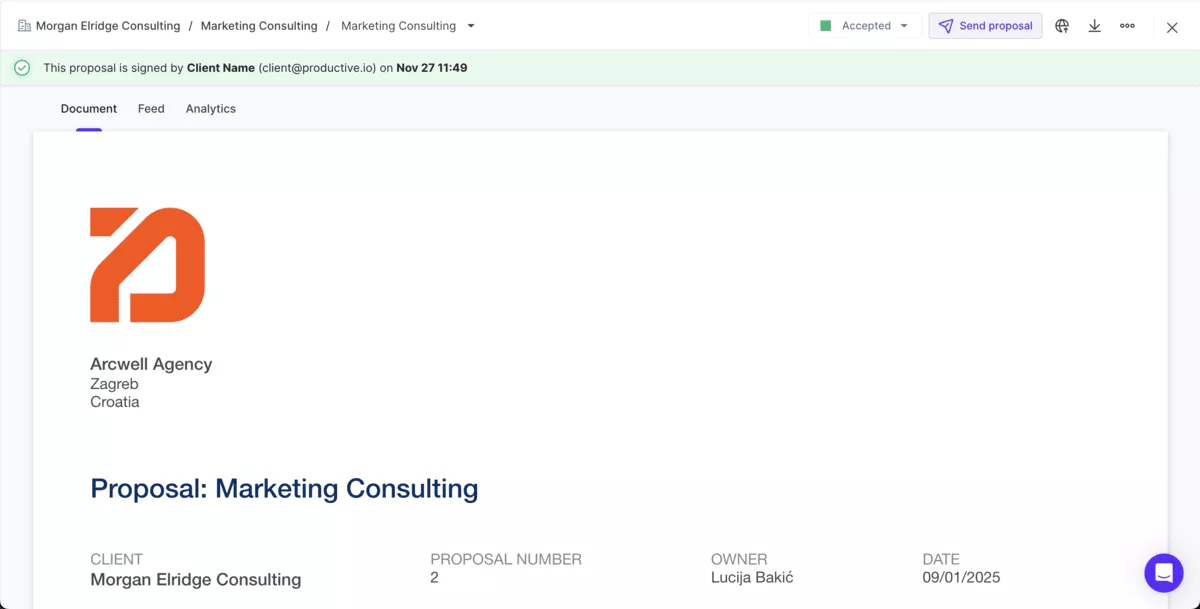Click the proposal date 09/01/2025
This screenshot has height=609, width=1200.
pyautogui.click(x=961, y=578)
